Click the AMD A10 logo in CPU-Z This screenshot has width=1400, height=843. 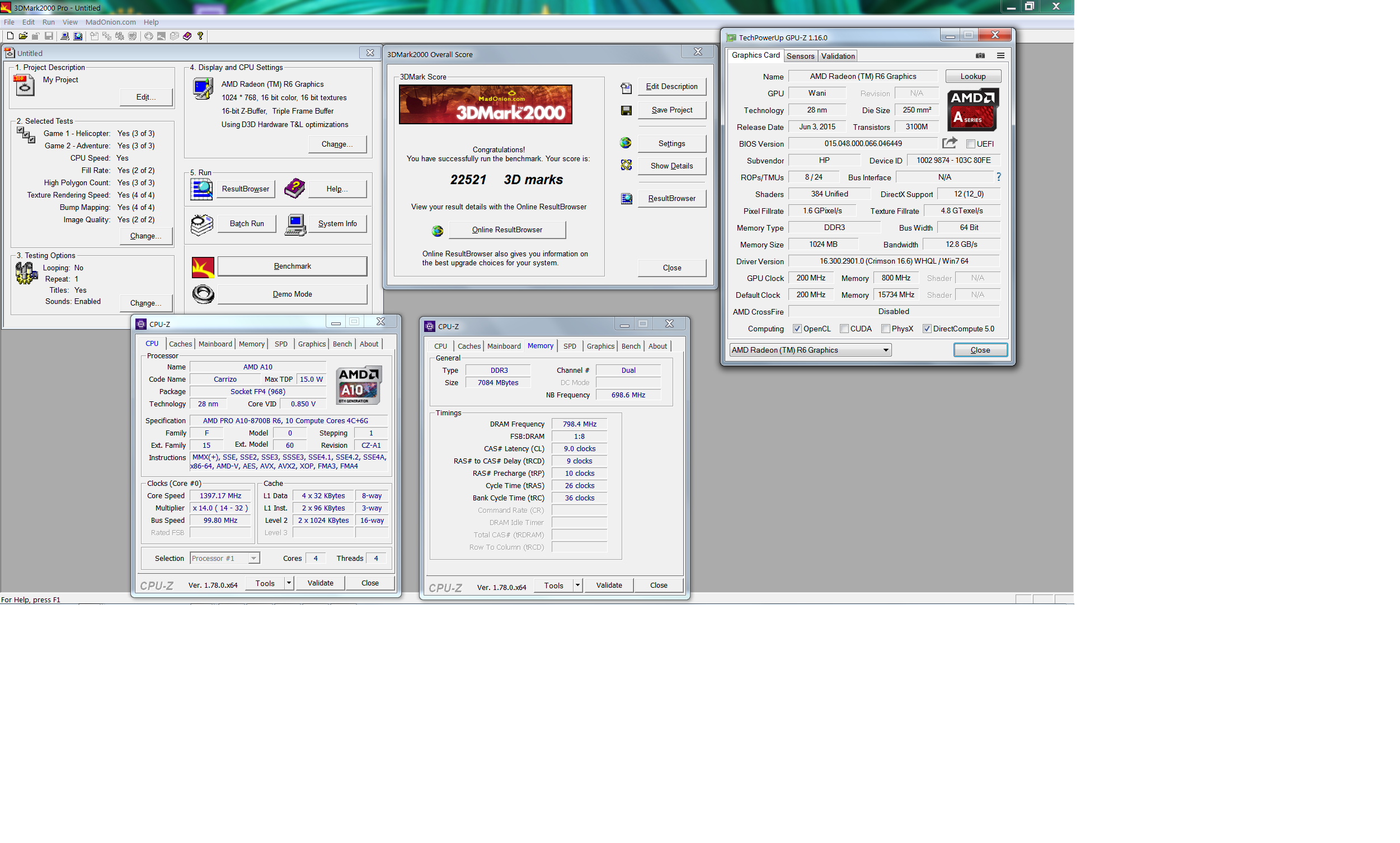pyautogui.click(x=359, y=385)
